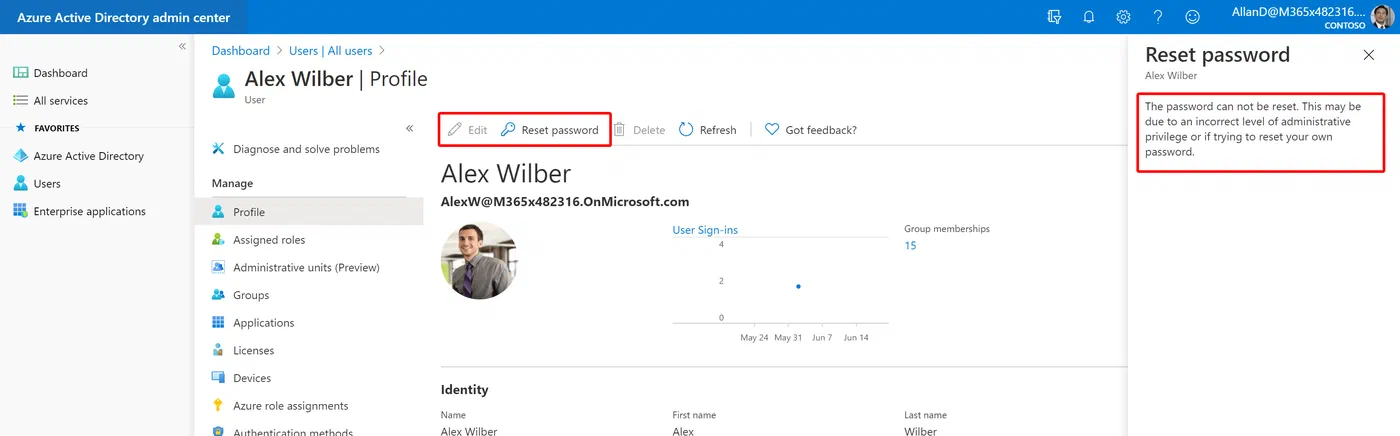Open Licenses in the Manage menu
Image resolution: width=1400 pixels, height=436 pixels.
tap(253, 351)
